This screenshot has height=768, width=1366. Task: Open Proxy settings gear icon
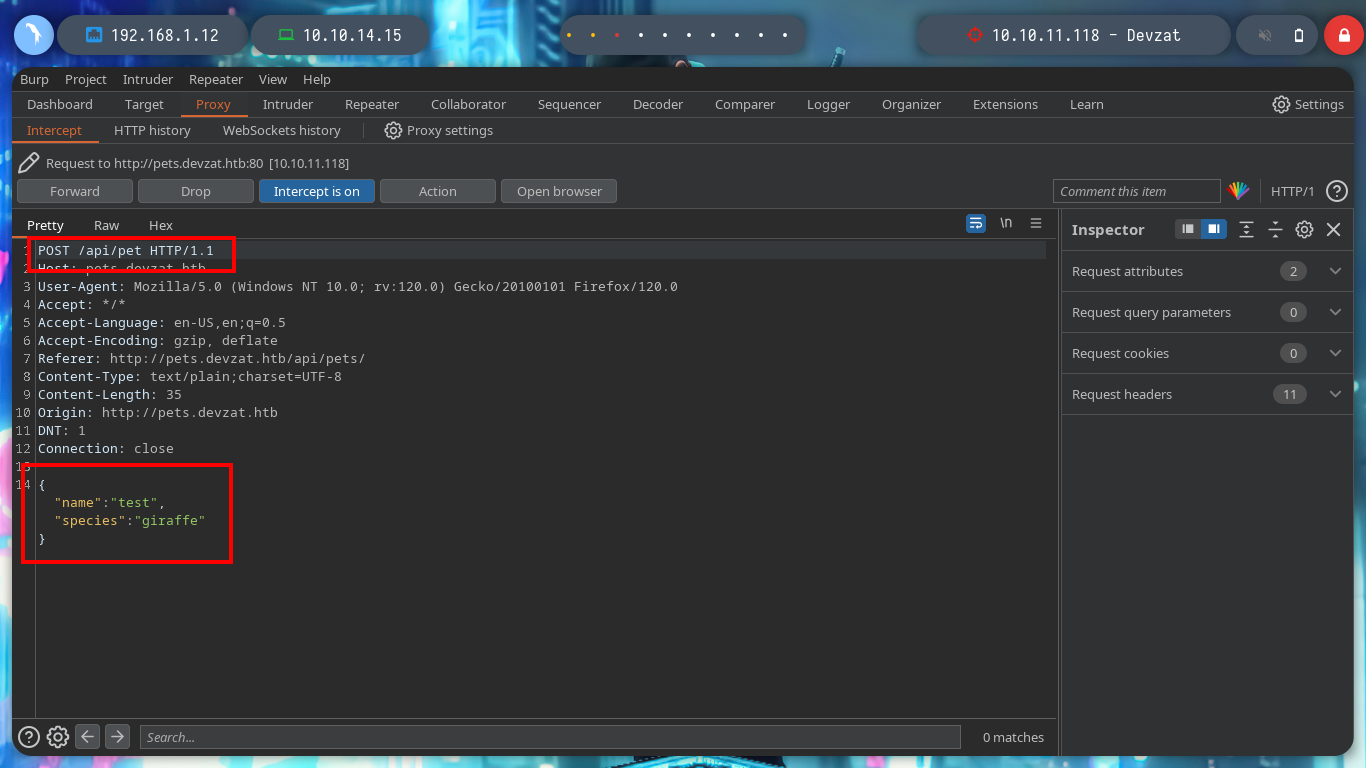393,130
